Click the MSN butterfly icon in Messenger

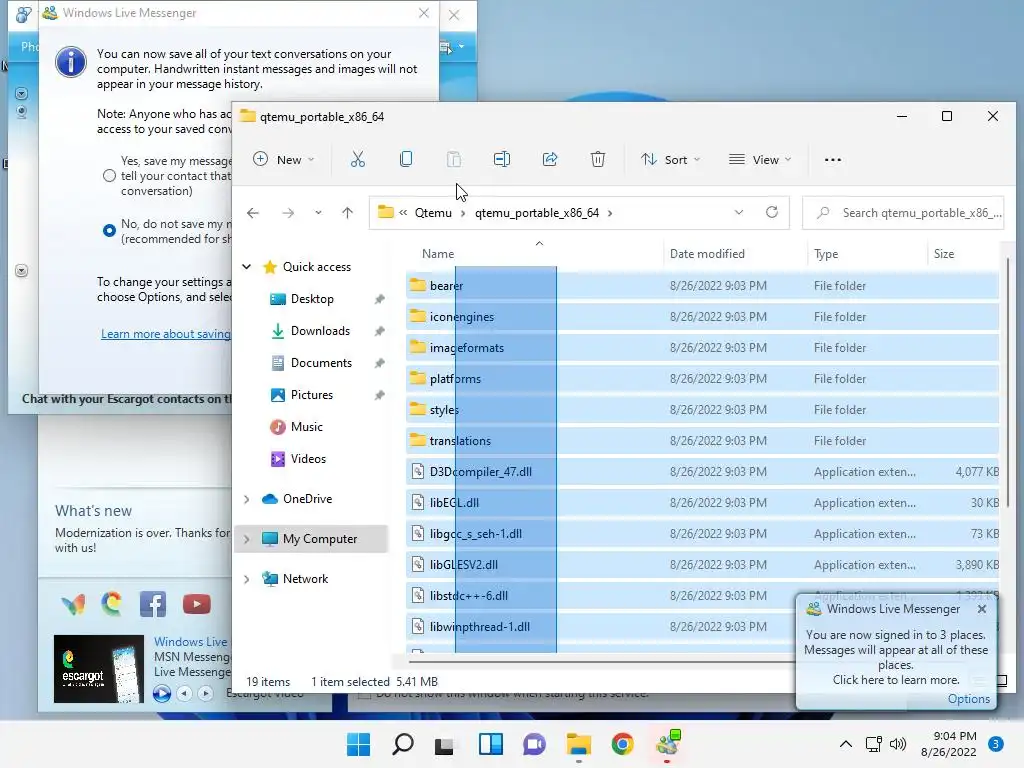click(x=73, y=605)
